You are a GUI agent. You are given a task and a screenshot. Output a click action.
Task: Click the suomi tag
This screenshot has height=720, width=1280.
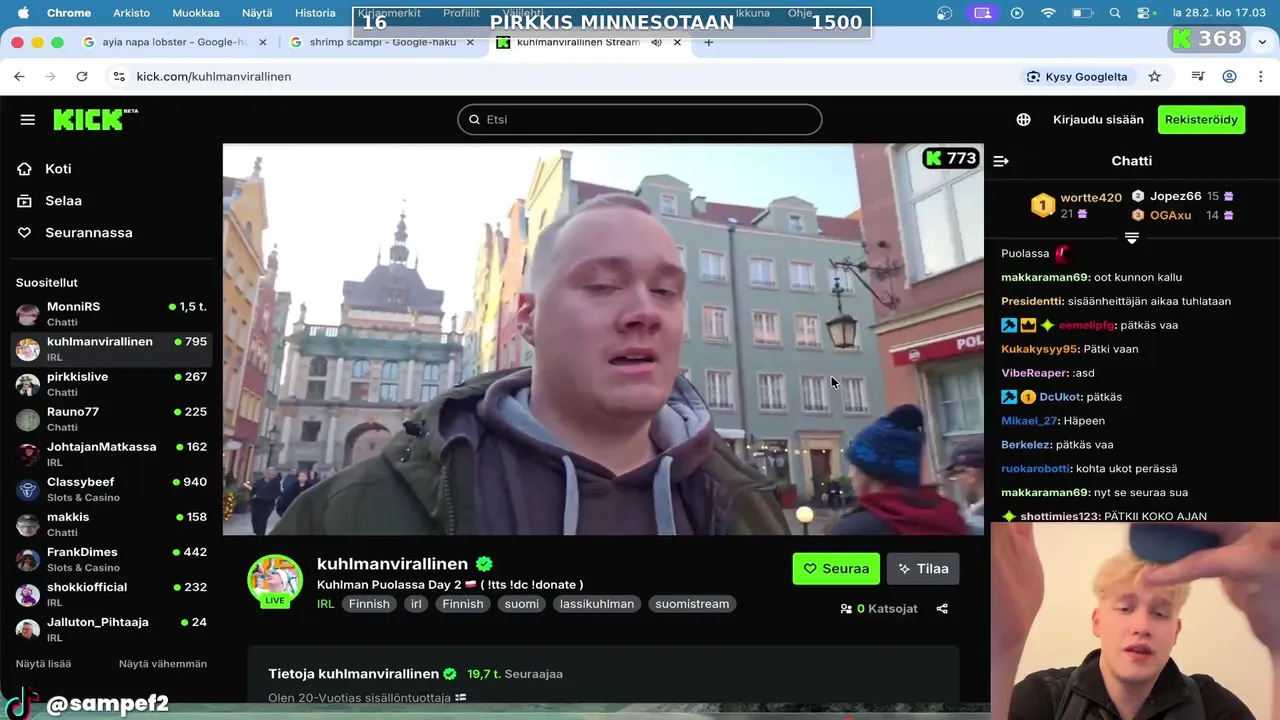coord(521,604)
